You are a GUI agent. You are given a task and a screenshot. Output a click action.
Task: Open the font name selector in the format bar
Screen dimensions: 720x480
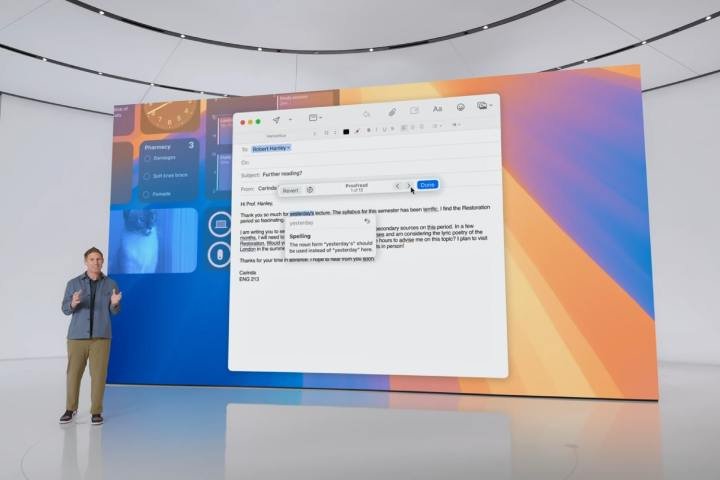[276, 136]
